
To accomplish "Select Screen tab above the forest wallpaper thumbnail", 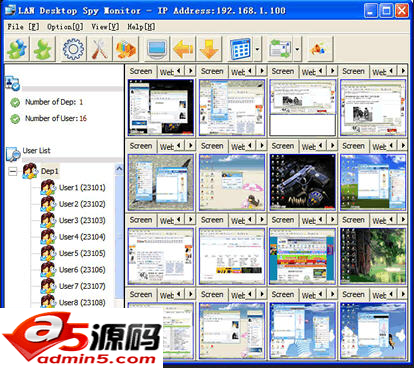I will coord(353,220).
